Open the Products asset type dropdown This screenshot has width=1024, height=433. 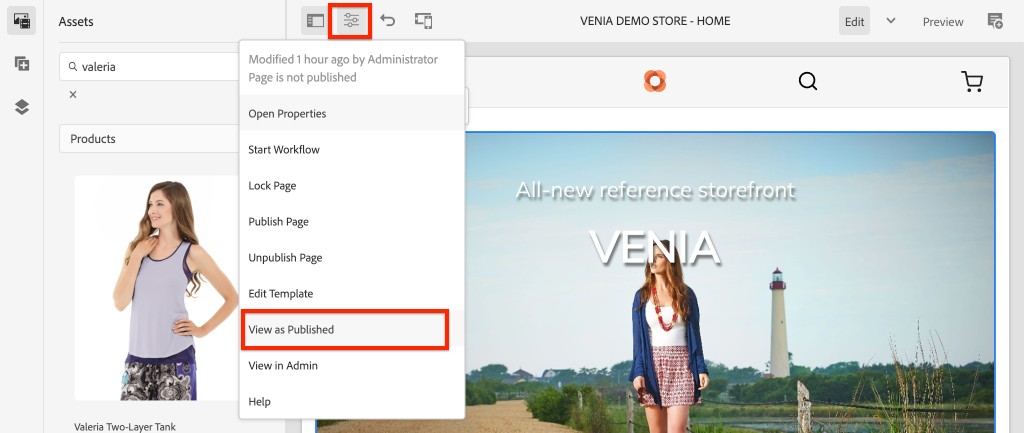[x=149, y=139]
